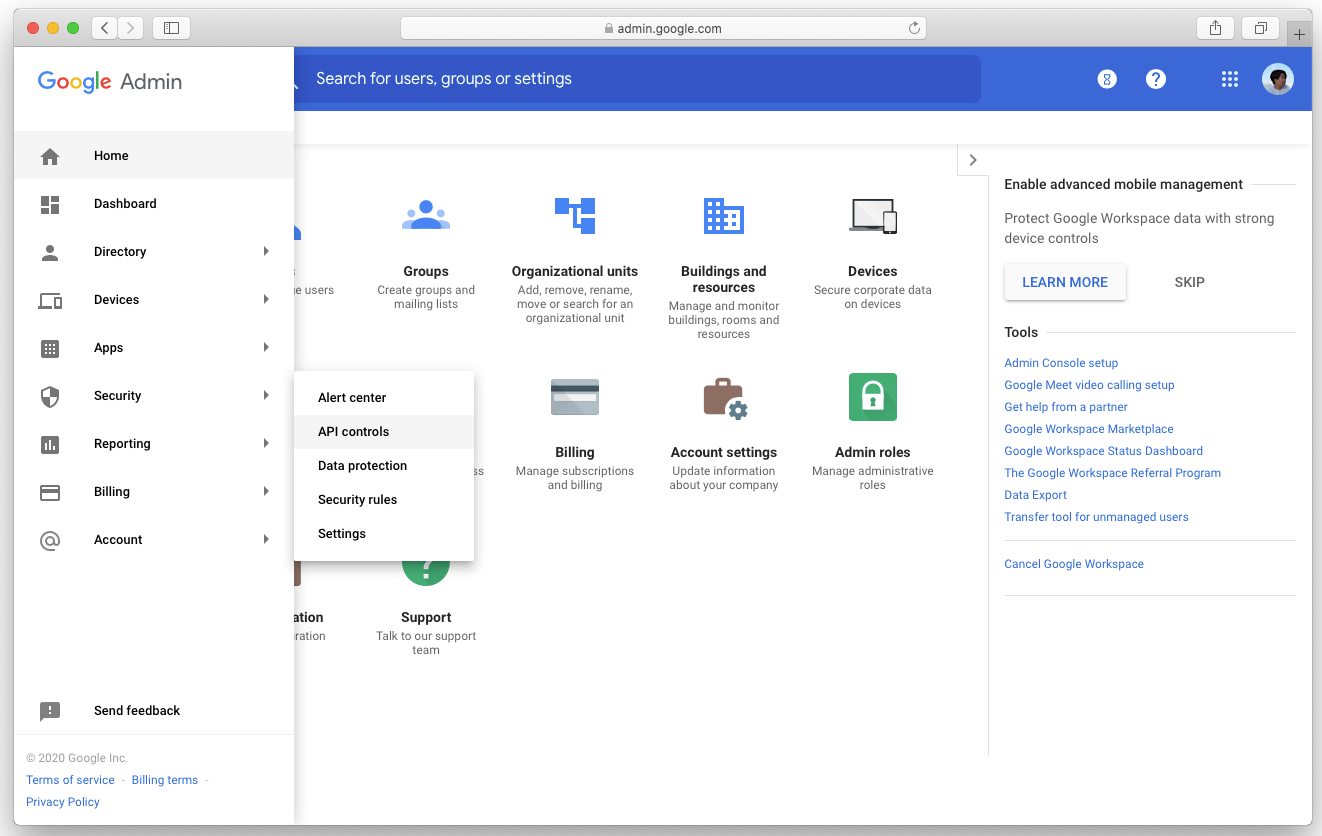
Task: Select Alert center from Security submenu
Action: click(x=384, y=398)
